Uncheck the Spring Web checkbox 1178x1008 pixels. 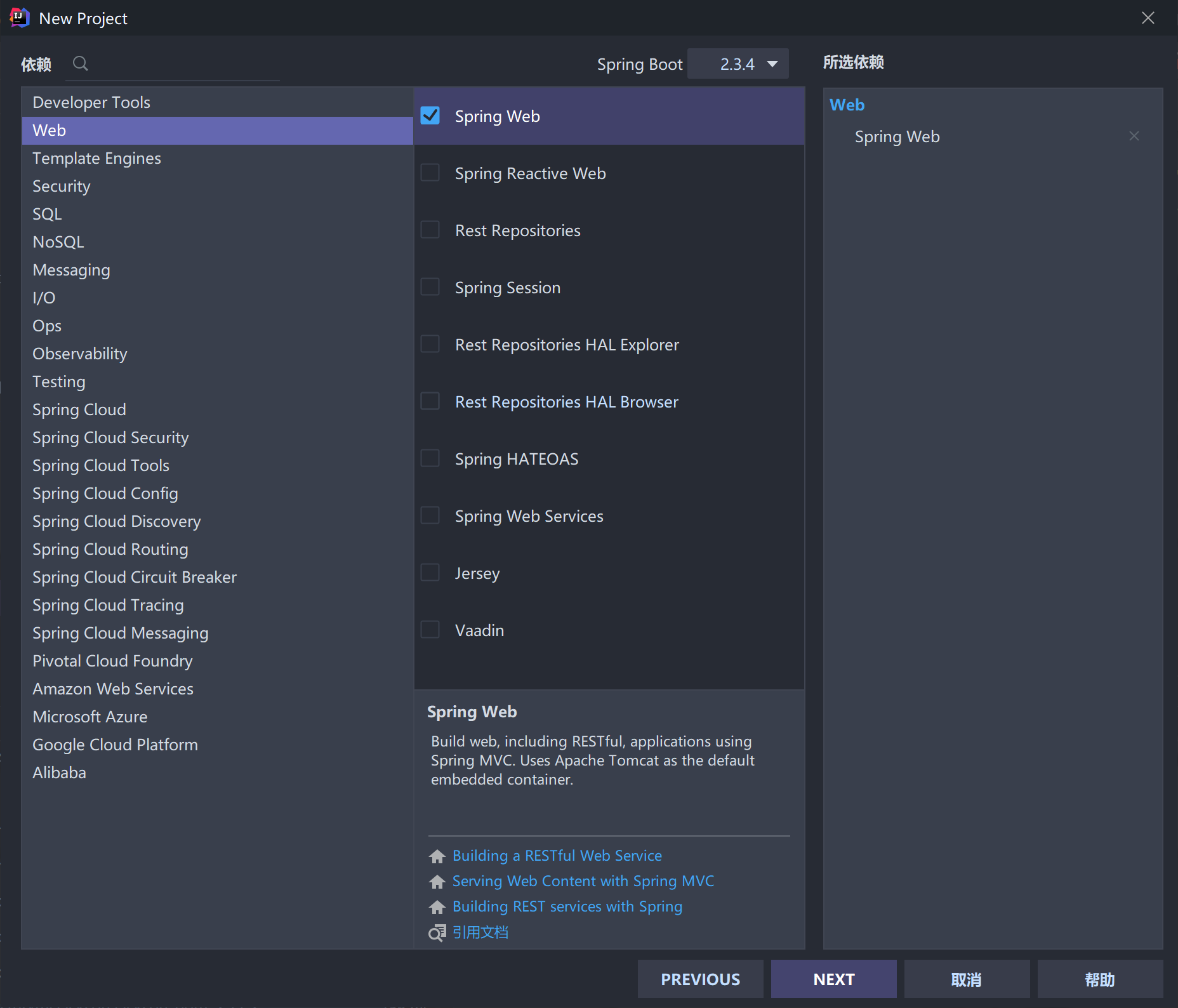430,116
